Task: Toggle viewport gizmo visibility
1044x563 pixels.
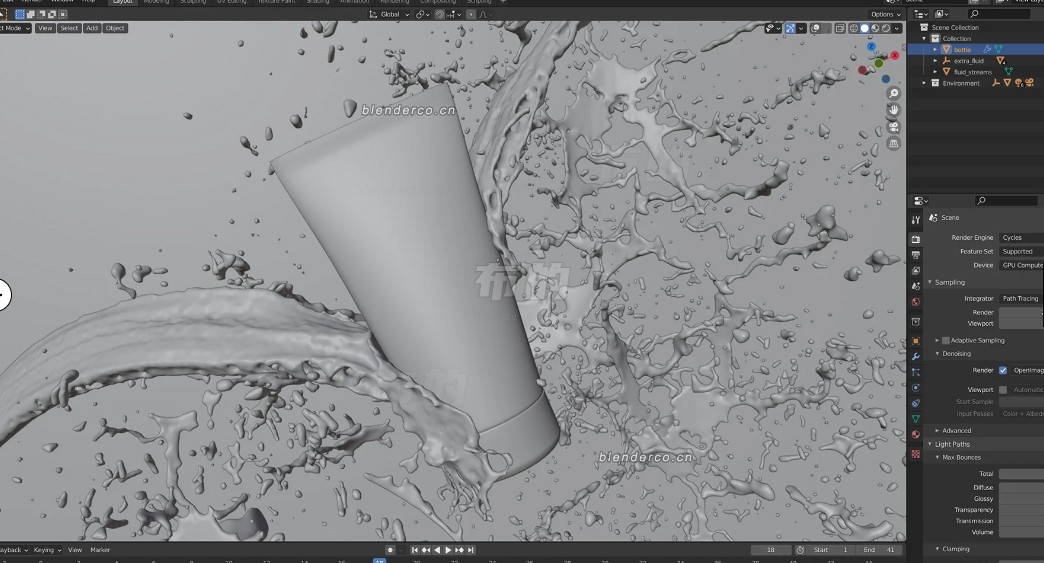Action: pos(790,29)
